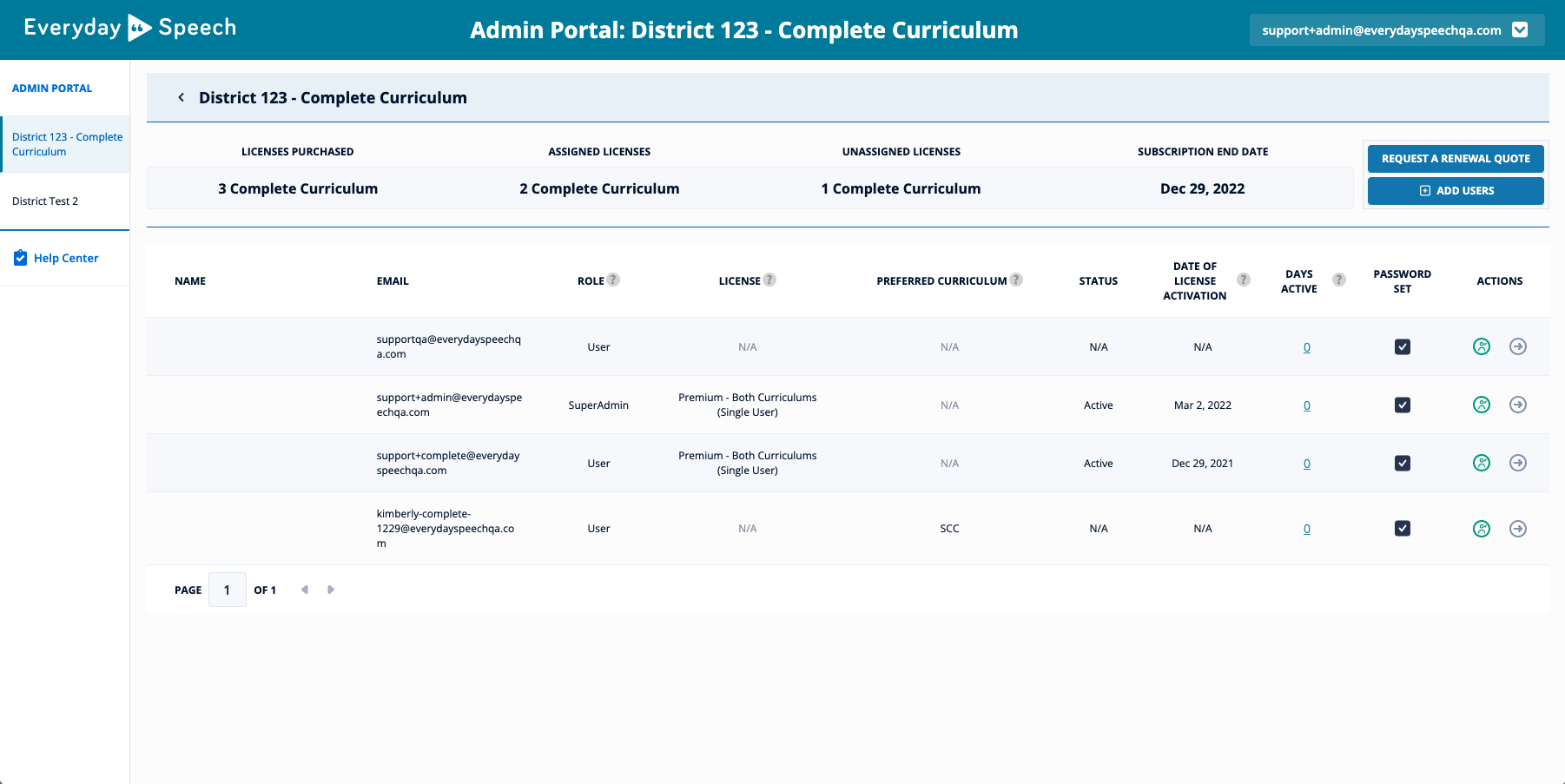Image resolution: width=1565 pixels, height=784 pixels.
Task: Toggle password set checkbox for support+complete user
Action: 1403,463
